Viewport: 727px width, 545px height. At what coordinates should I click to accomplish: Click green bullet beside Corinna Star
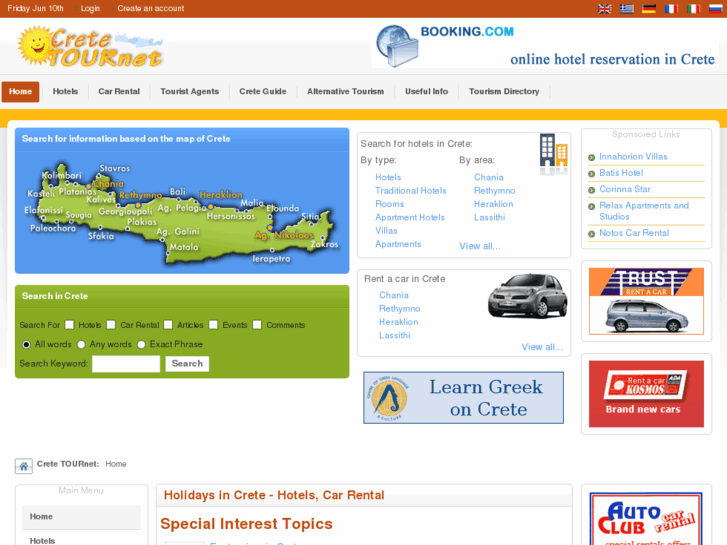(x=592, y=190)
